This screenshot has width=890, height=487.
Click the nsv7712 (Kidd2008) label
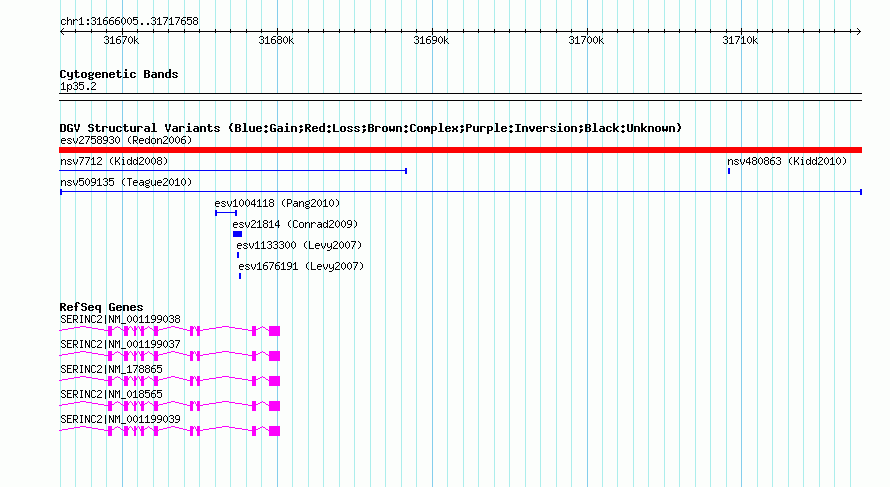pyautogui.click(x=114, y=161)
